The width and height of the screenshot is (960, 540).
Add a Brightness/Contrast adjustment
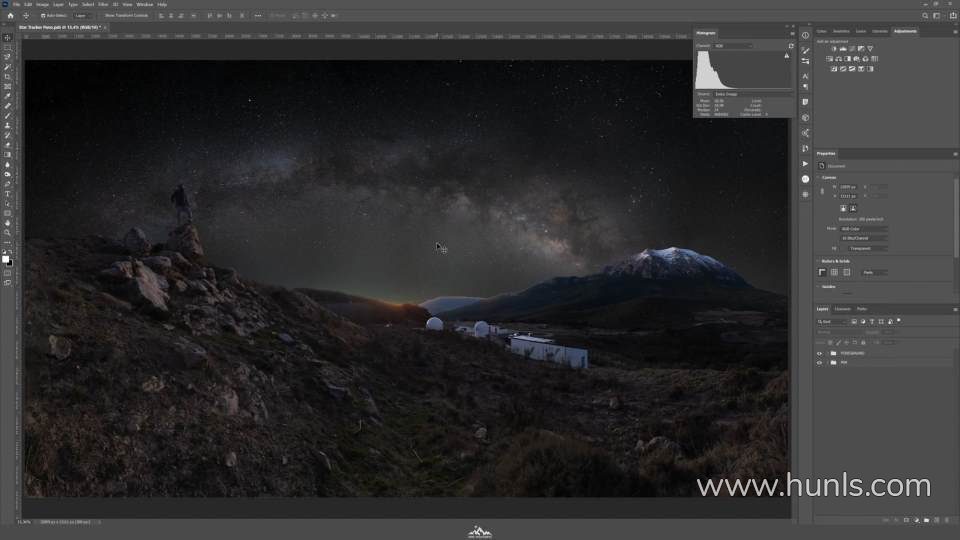pos(834,48)
